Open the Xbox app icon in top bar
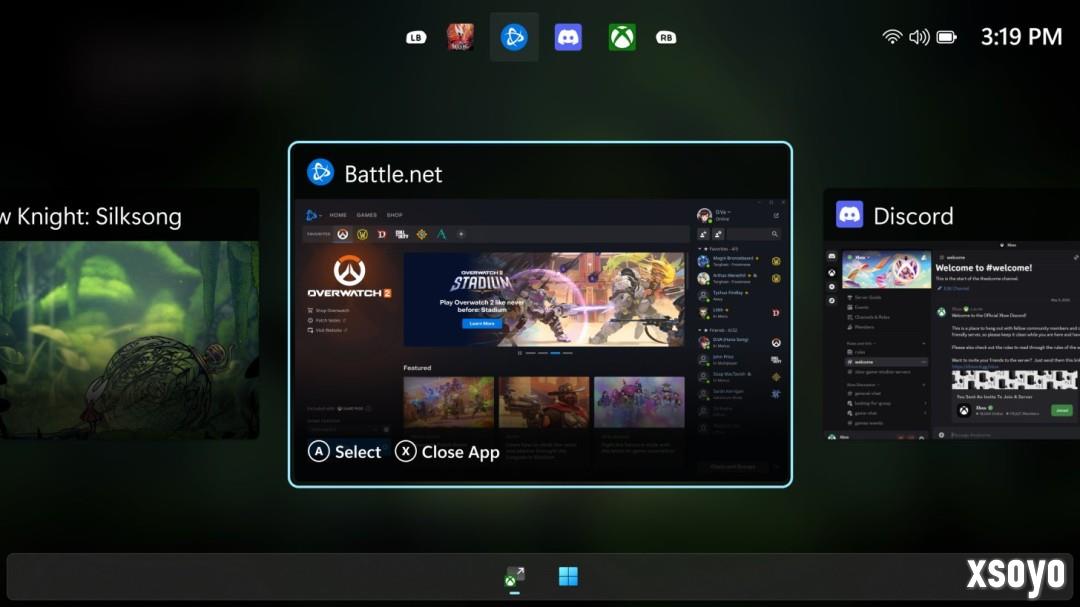The image size is (1080, 607). pos(622,38)
